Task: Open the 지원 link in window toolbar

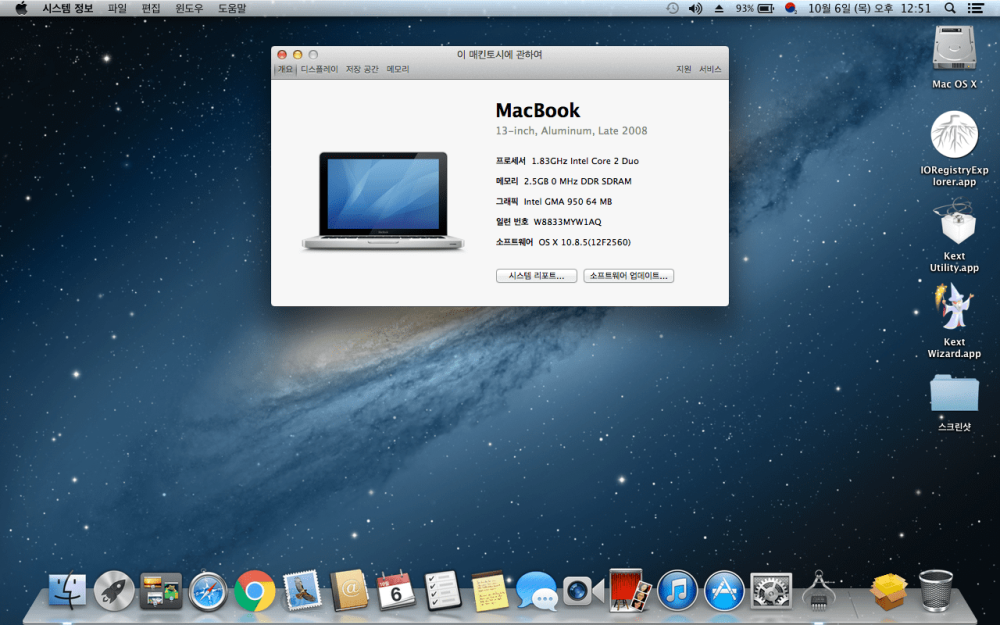Action: click(684, 69)
